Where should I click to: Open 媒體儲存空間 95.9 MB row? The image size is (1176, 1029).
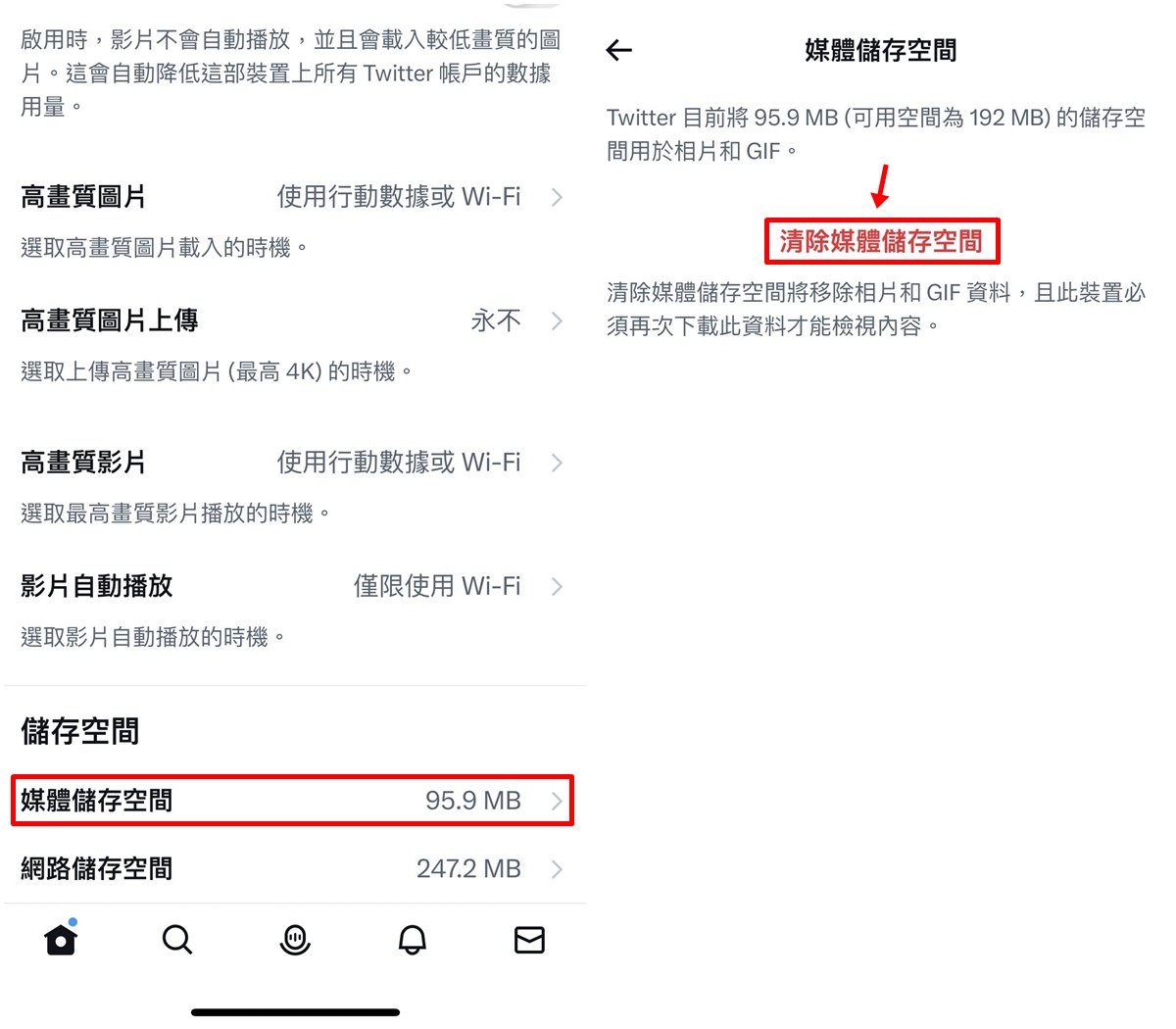292,800
